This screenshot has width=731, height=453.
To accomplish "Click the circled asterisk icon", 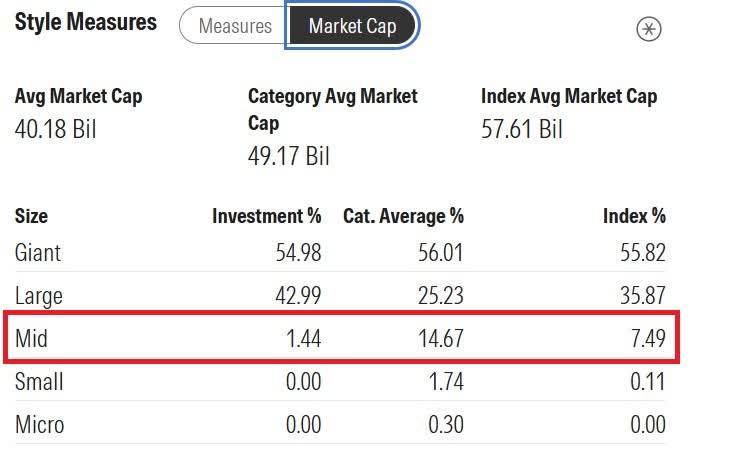I will pyautogui.click(x=649, y=28).
